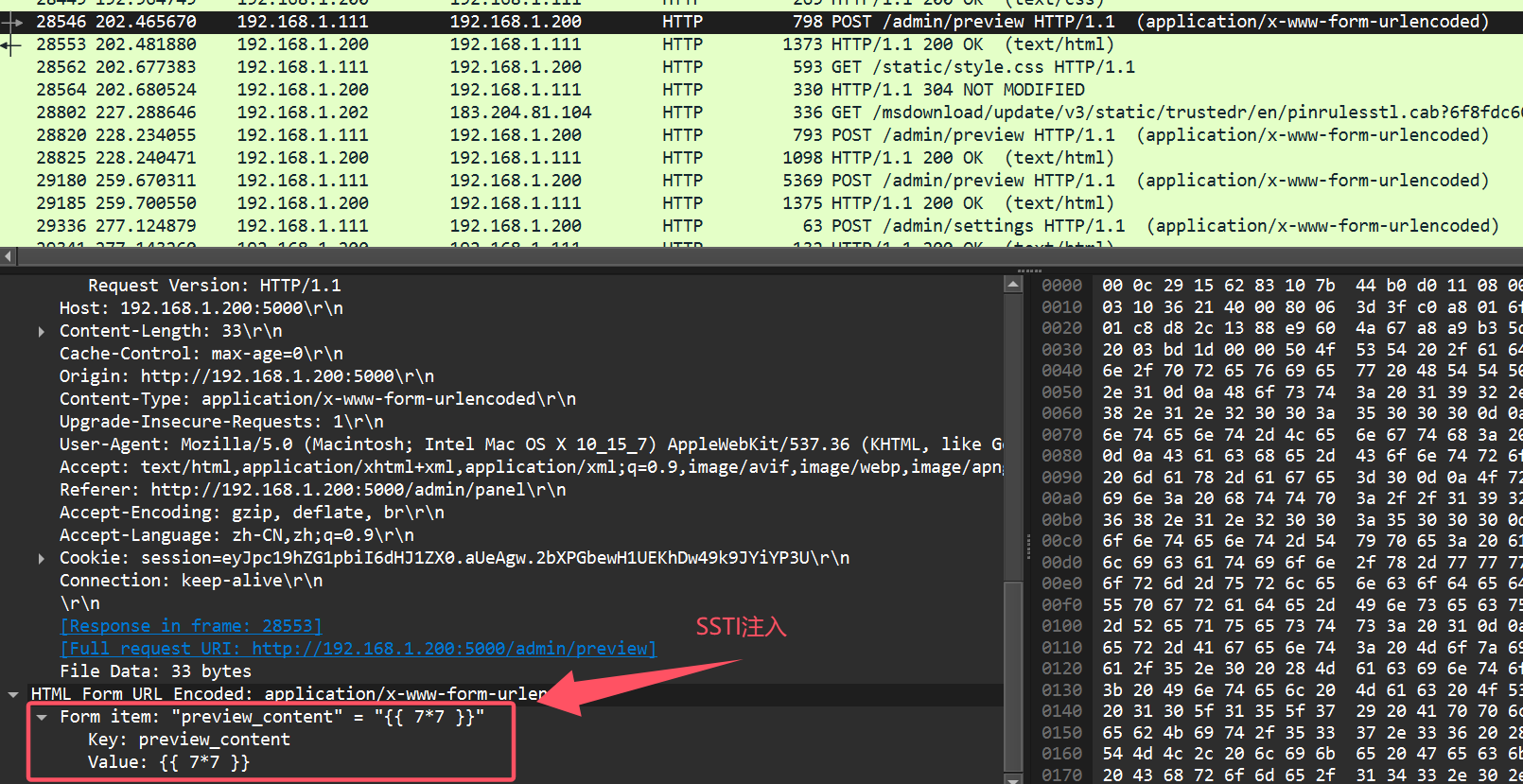
Task: Expand the Content-Length header field
Action: [41, 331]
